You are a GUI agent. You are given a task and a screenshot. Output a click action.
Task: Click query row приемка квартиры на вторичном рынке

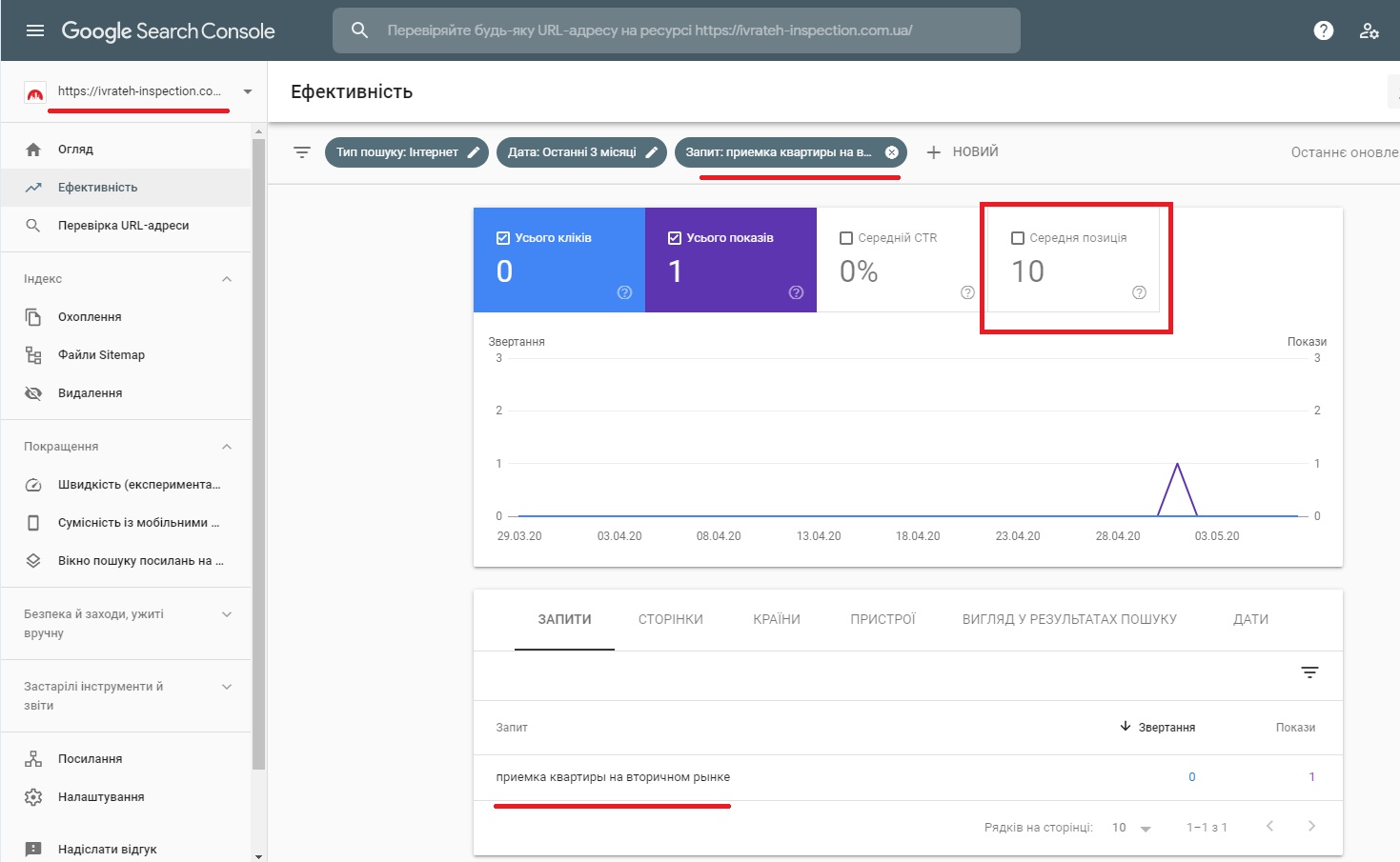[908, 777]
